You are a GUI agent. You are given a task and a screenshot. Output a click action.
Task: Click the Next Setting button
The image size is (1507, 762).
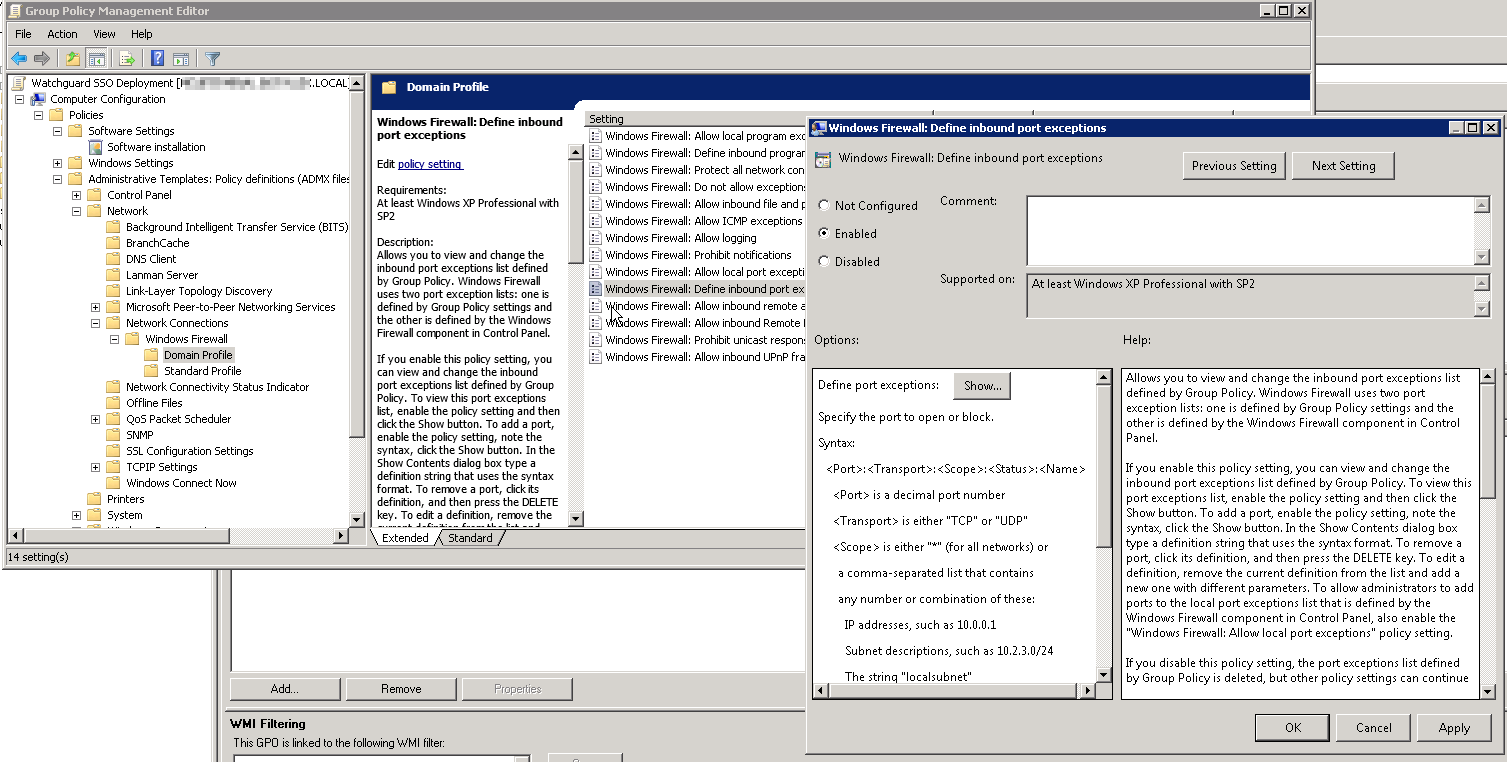coord(1343,166)
